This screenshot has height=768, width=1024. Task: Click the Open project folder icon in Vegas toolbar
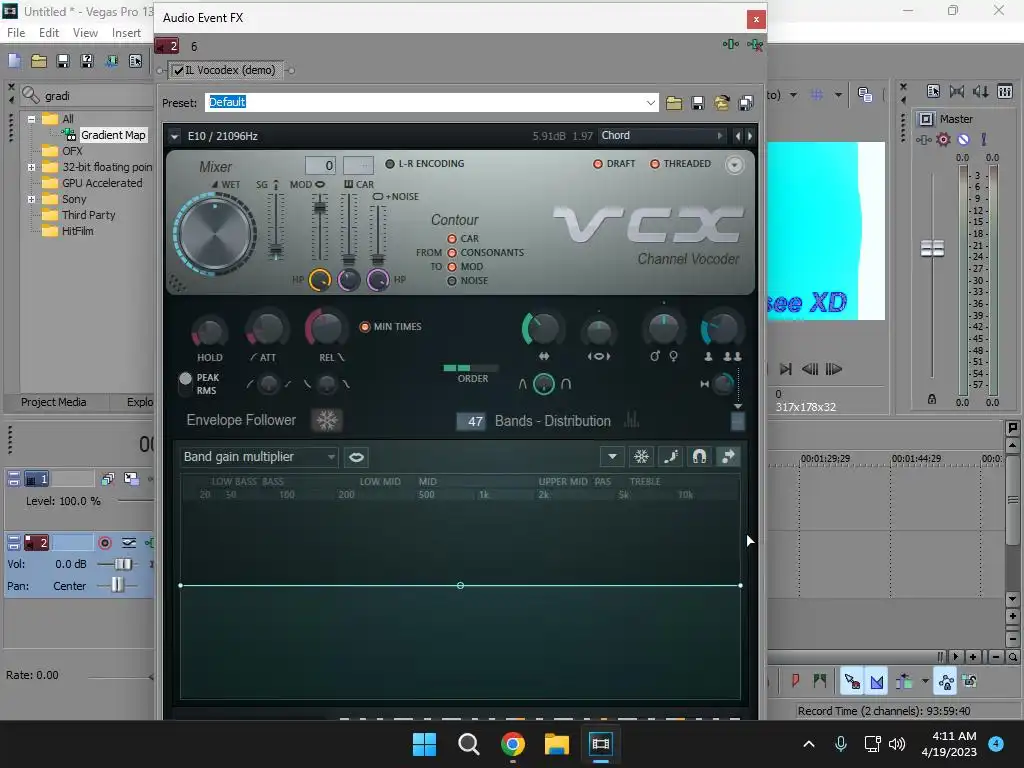pyautogui.click(x=39, y=61)
